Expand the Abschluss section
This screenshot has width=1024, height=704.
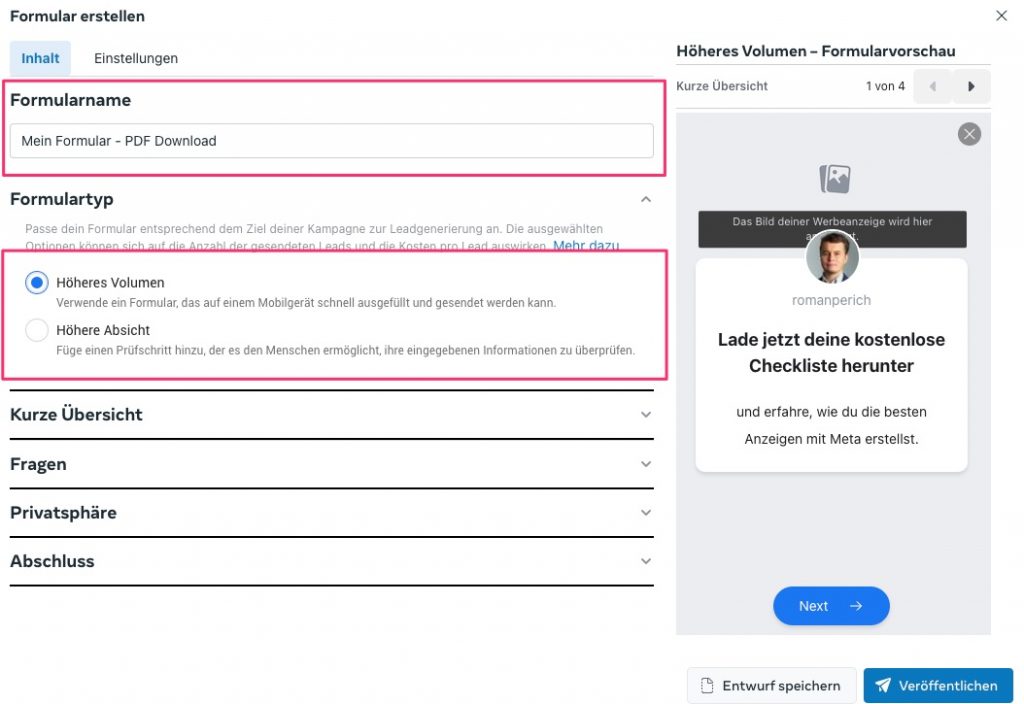point(646,562)
